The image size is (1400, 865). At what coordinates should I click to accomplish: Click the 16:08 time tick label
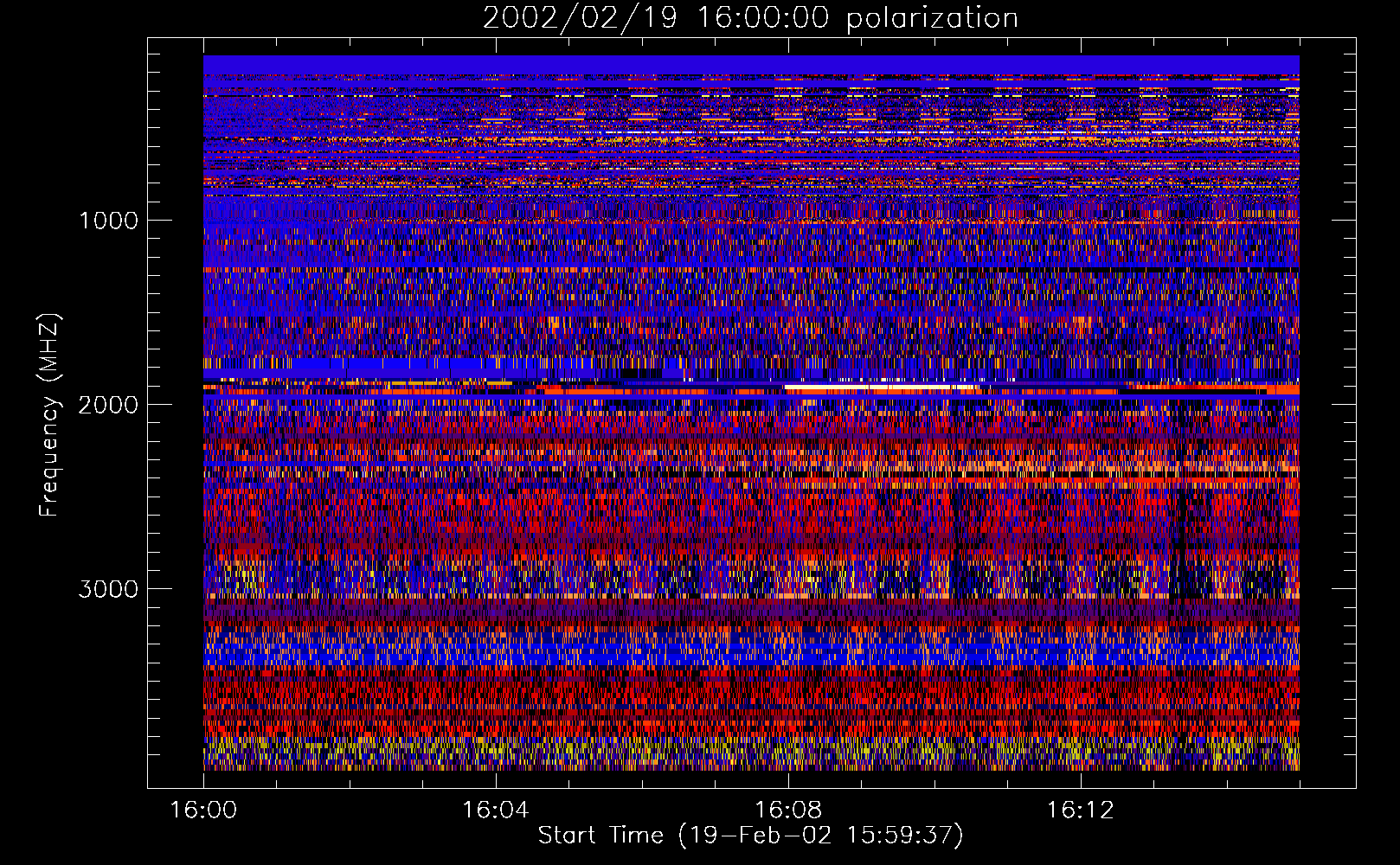click(787, 811)
